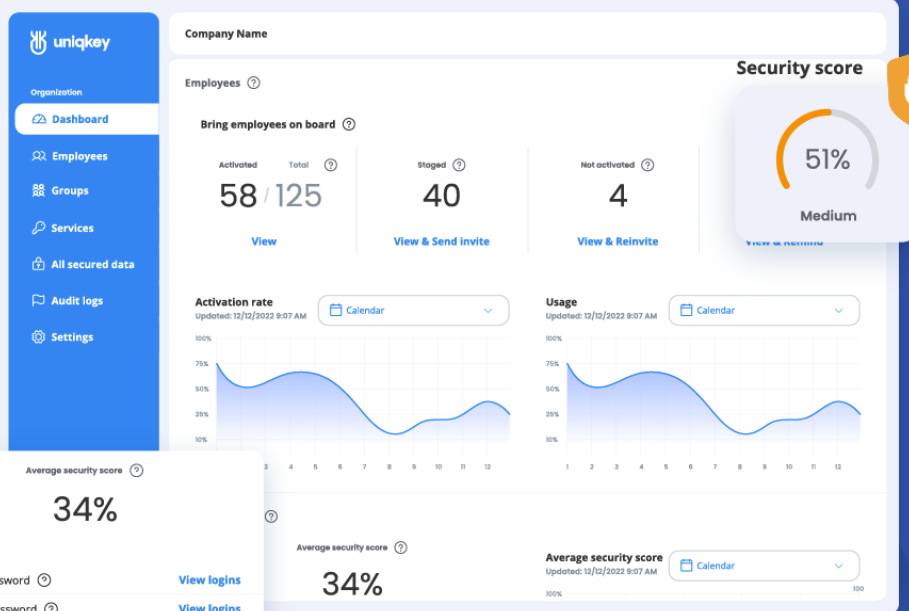Expand the Usage Calendar selector
The width and height of the screenshot is (909, 611).
[763, 310]
